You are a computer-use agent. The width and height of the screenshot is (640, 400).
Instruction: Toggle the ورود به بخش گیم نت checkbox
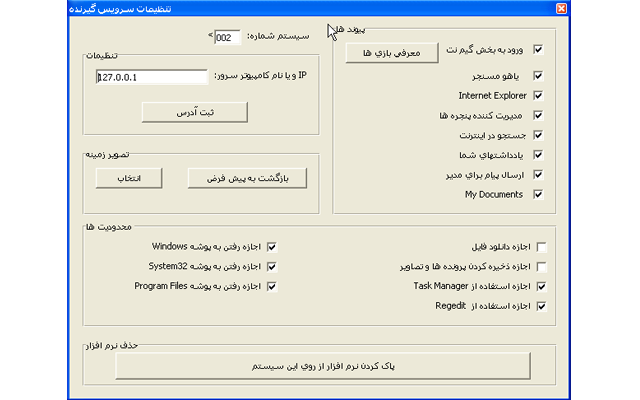pos(539,49)
